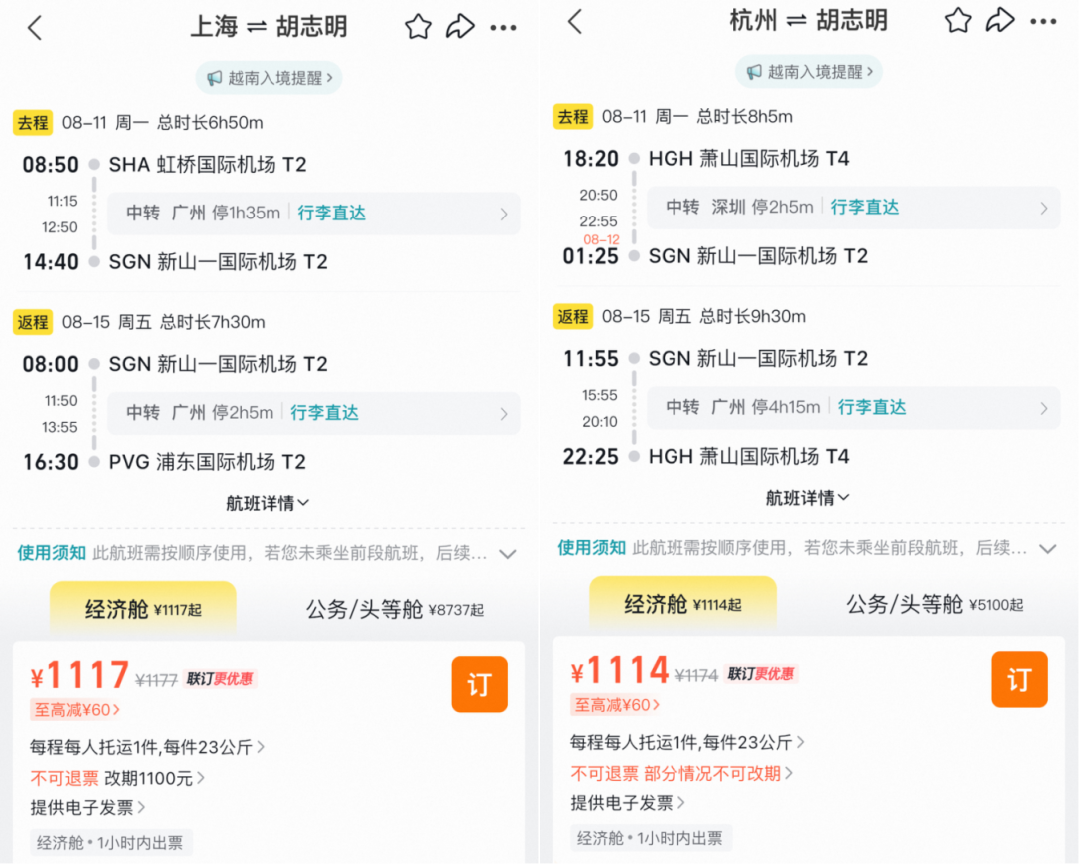Open the 至高减¥60 discount details

[x=78, y=707]
